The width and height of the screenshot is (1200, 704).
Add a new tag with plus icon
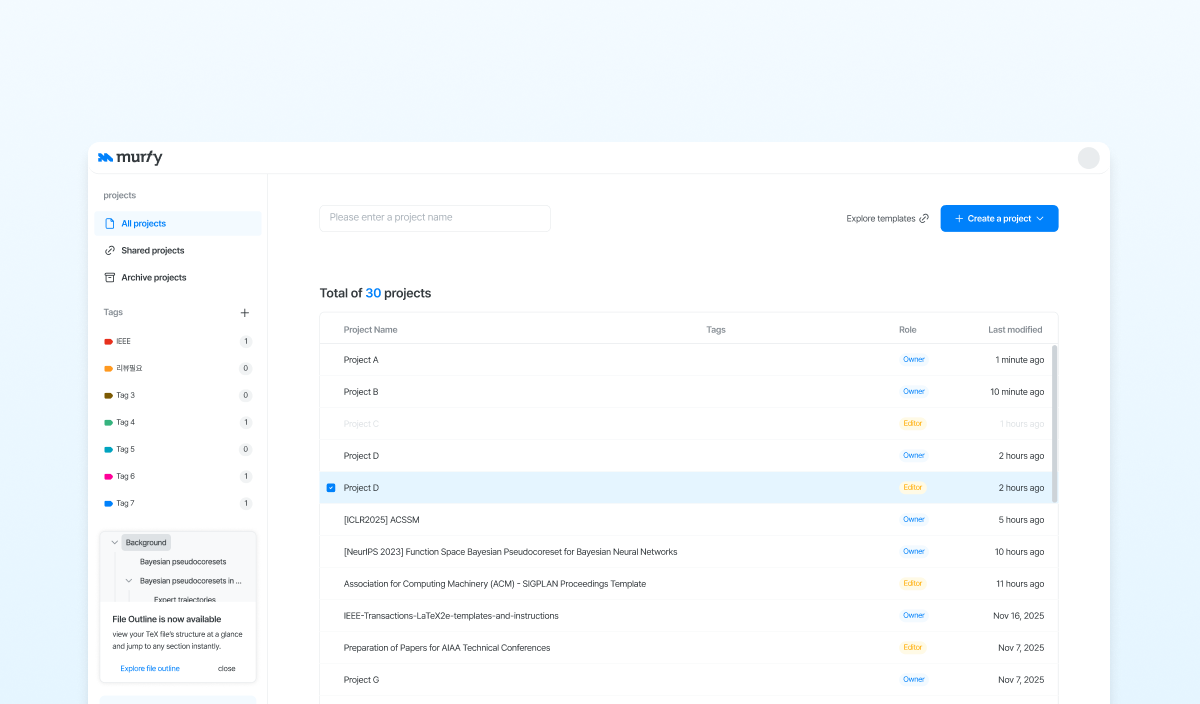pos(245,313)
